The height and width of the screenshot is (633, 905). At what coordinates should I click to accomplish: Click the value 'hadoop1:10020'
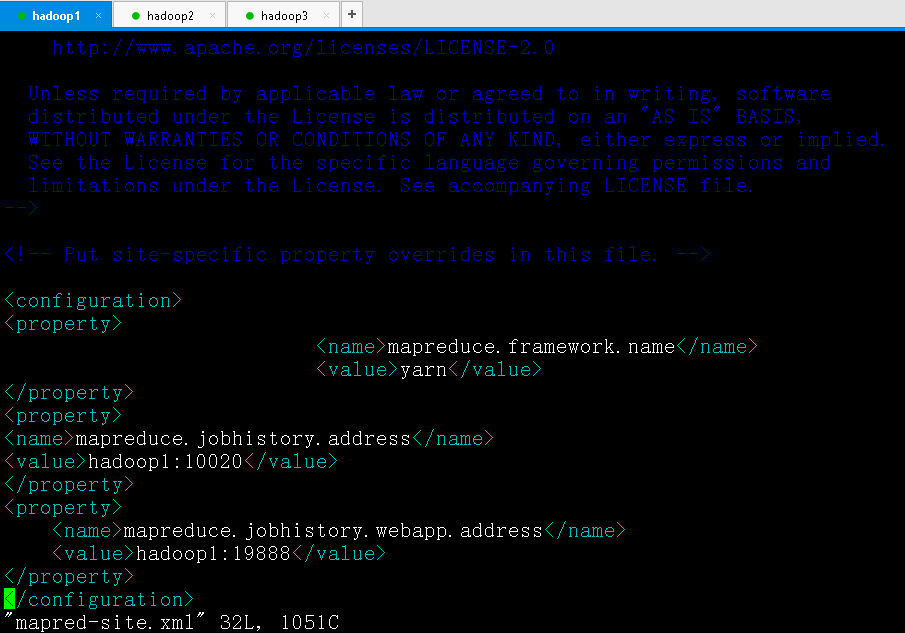[165, 462]
